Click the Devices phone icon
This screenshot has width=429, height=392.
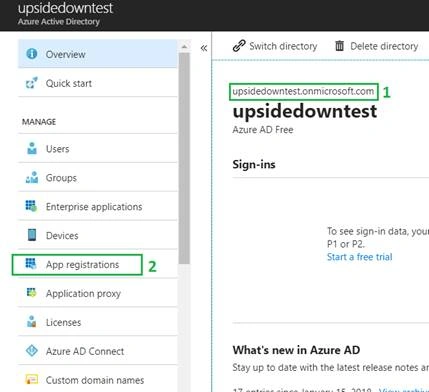[x=32, y=235]
